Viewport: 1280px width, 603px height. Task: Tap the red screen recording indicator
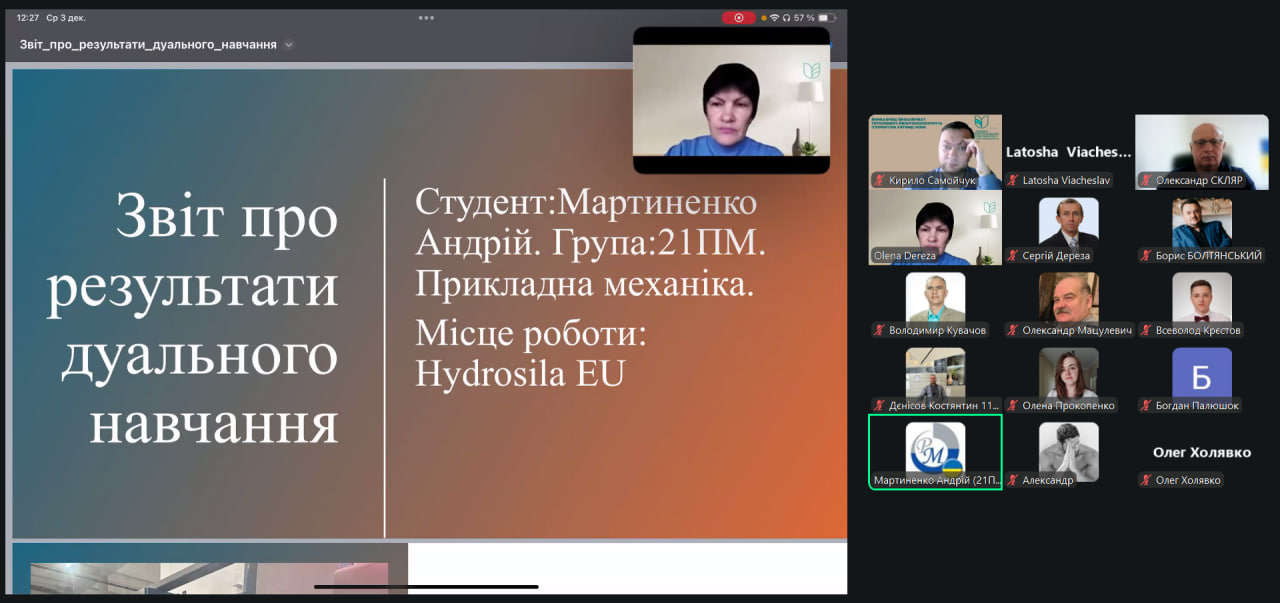pos(739,17)
